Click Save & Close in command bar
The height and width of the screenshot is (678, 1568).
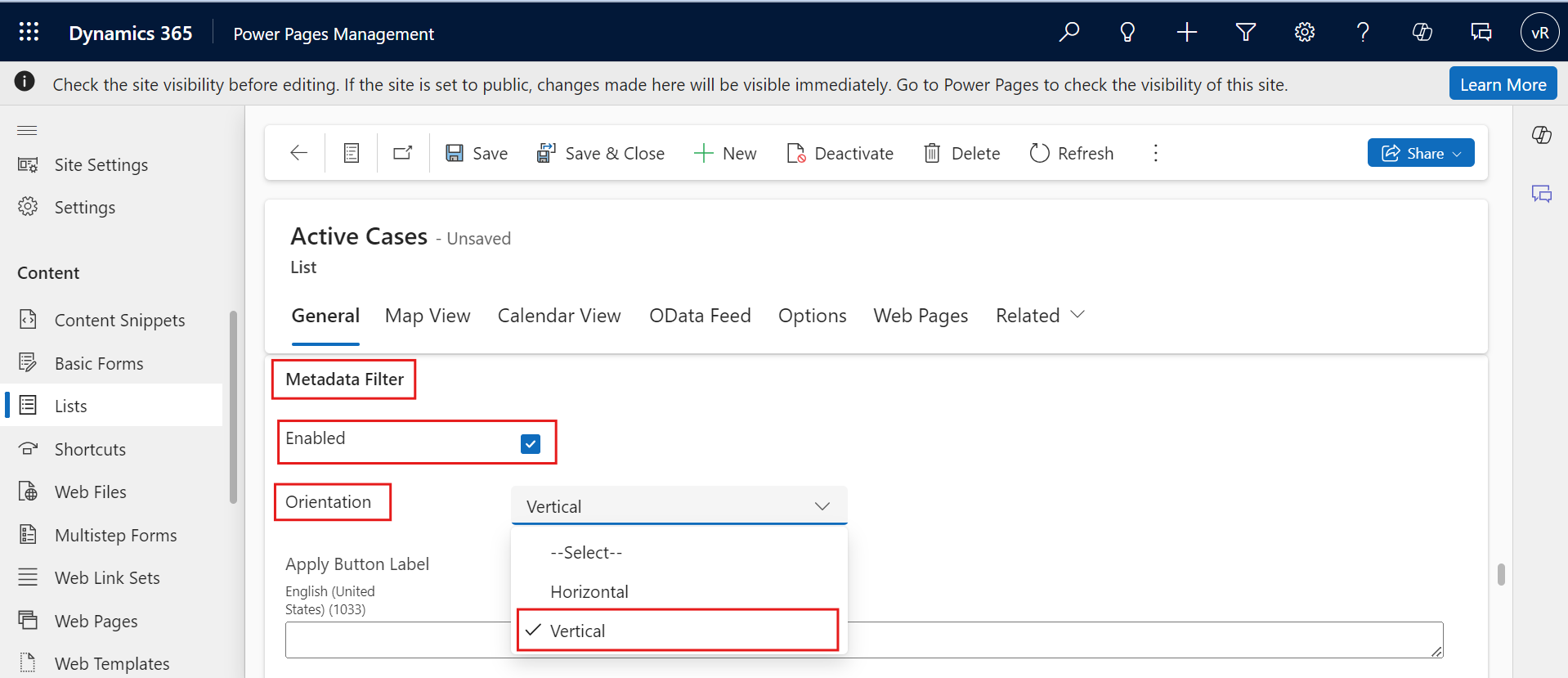click(601, 153)
